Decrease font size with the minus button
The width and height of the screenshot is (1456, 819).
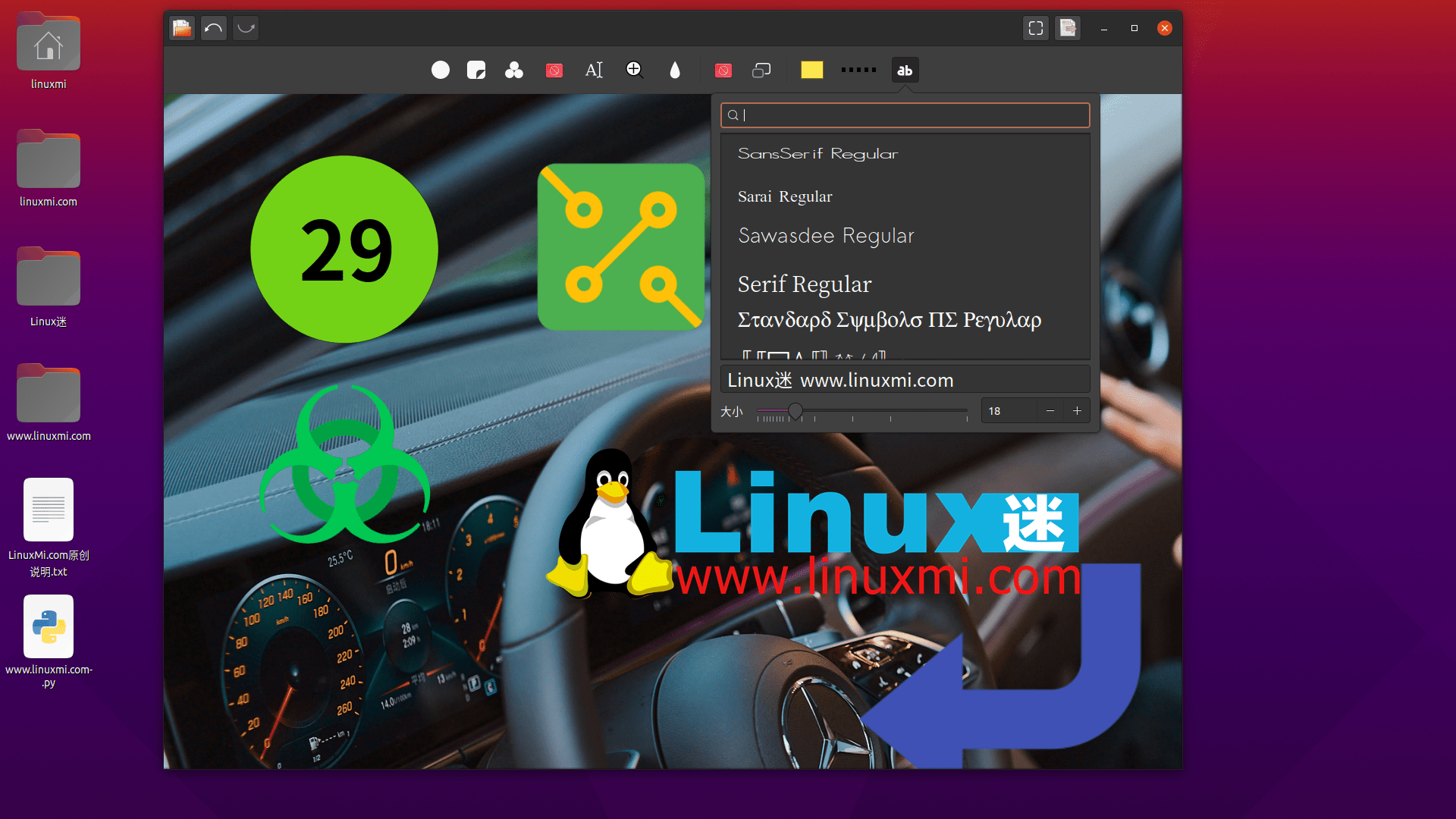1050,410
